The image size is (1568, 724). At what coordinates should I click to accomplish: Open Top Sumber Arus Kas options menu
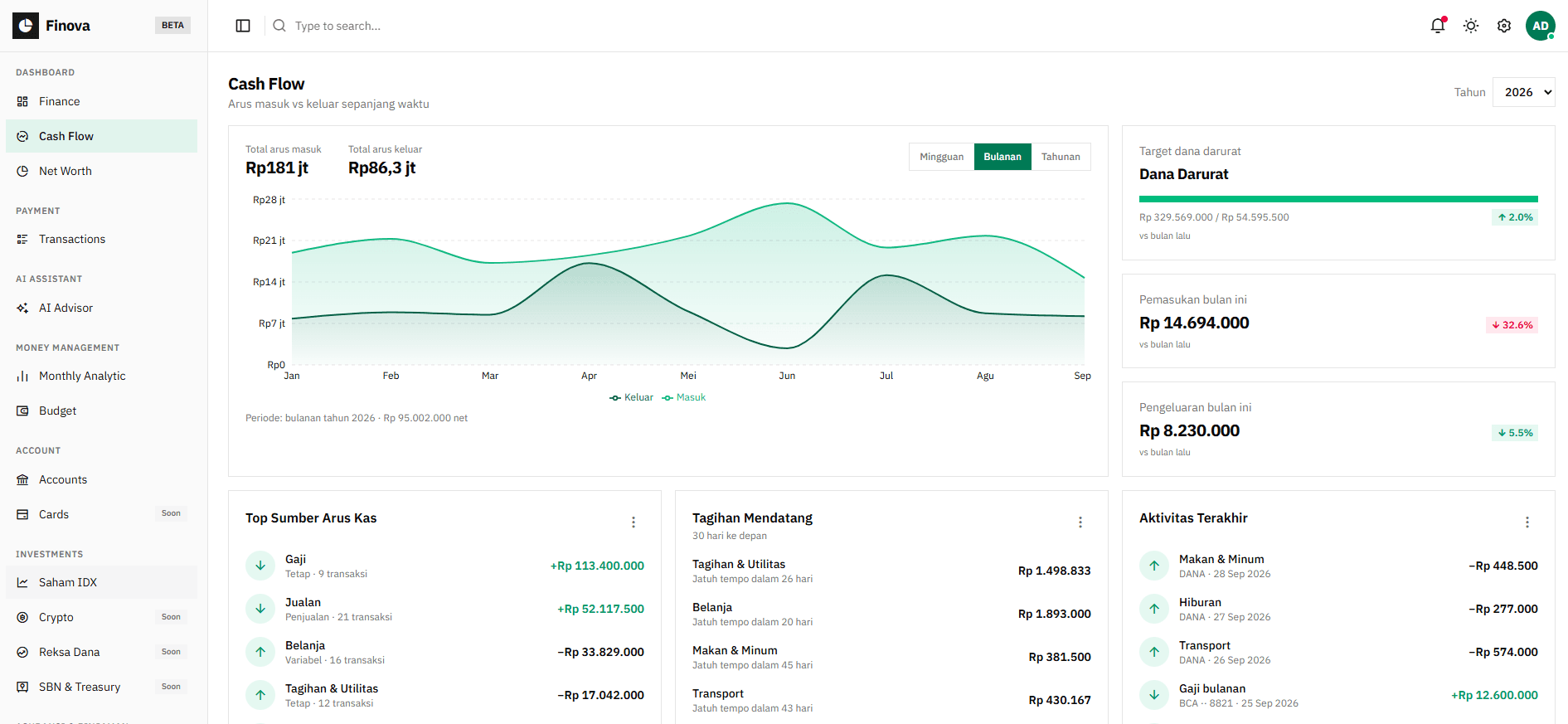point(634,522)
